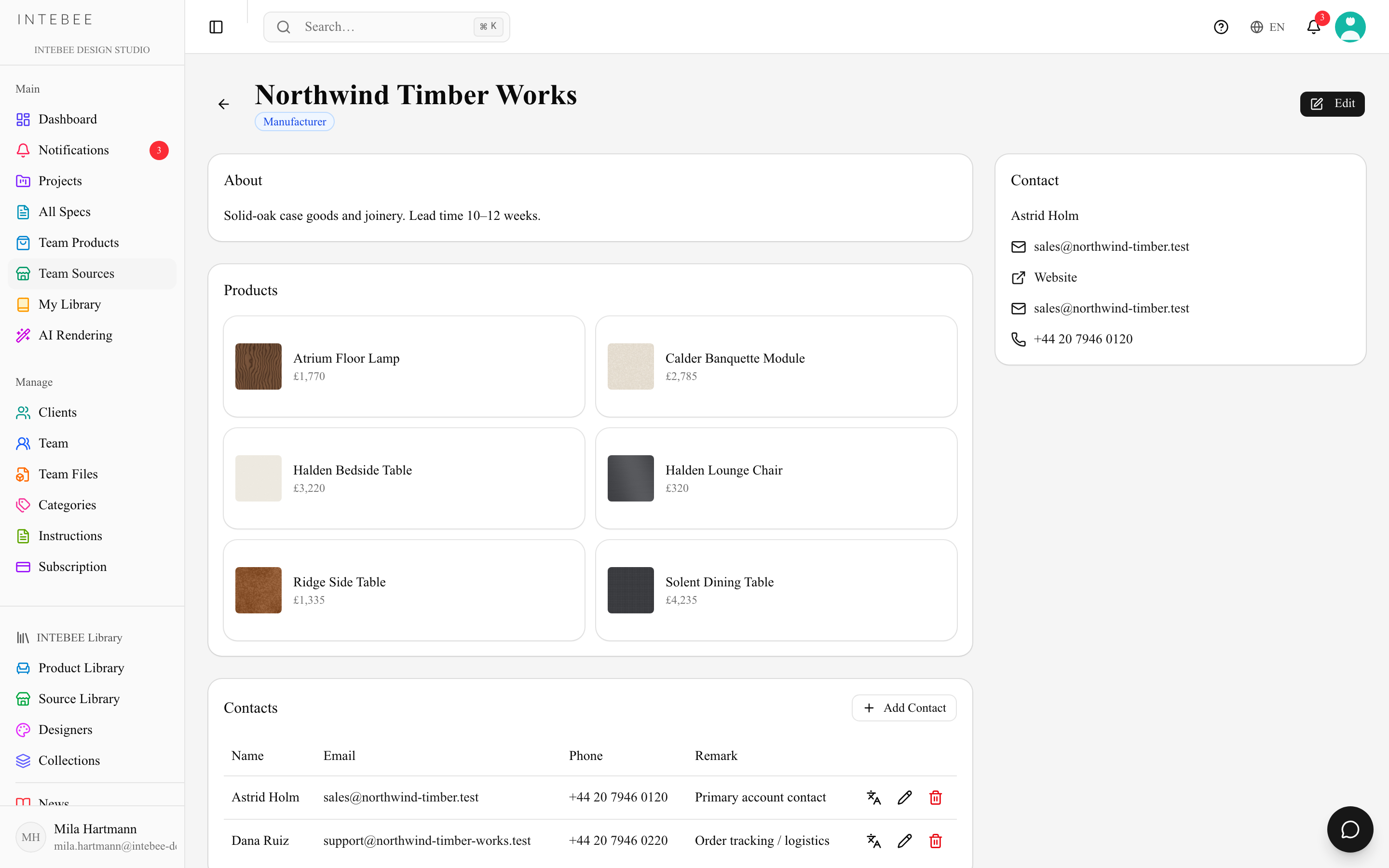1389x868 pixels.
Task: Open the user avatar menu
Action: [x=1350, y=27]
